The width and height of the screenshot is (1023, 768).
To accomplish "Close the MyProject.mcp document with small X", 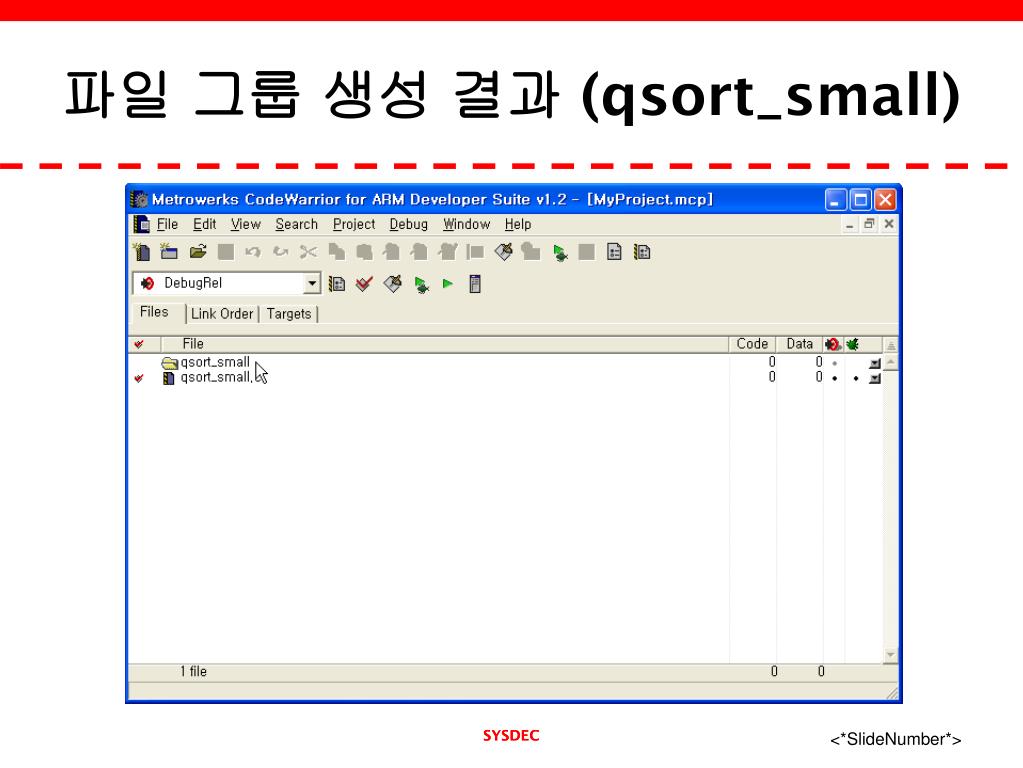I will (x=889, y=224).
